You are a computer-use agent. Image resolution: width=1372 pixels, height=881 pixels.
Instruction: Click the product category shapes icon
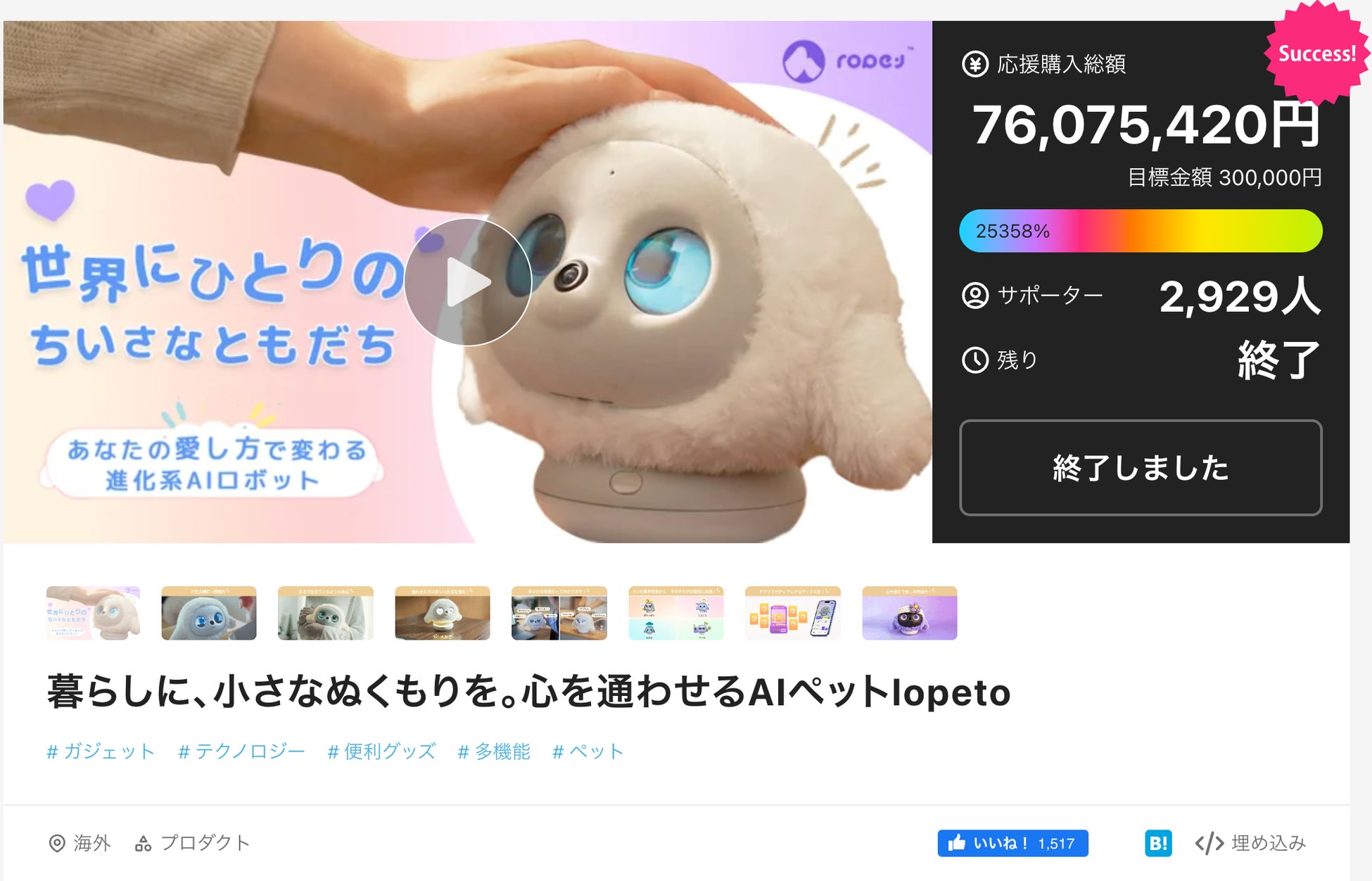click(x=143, y=843)
